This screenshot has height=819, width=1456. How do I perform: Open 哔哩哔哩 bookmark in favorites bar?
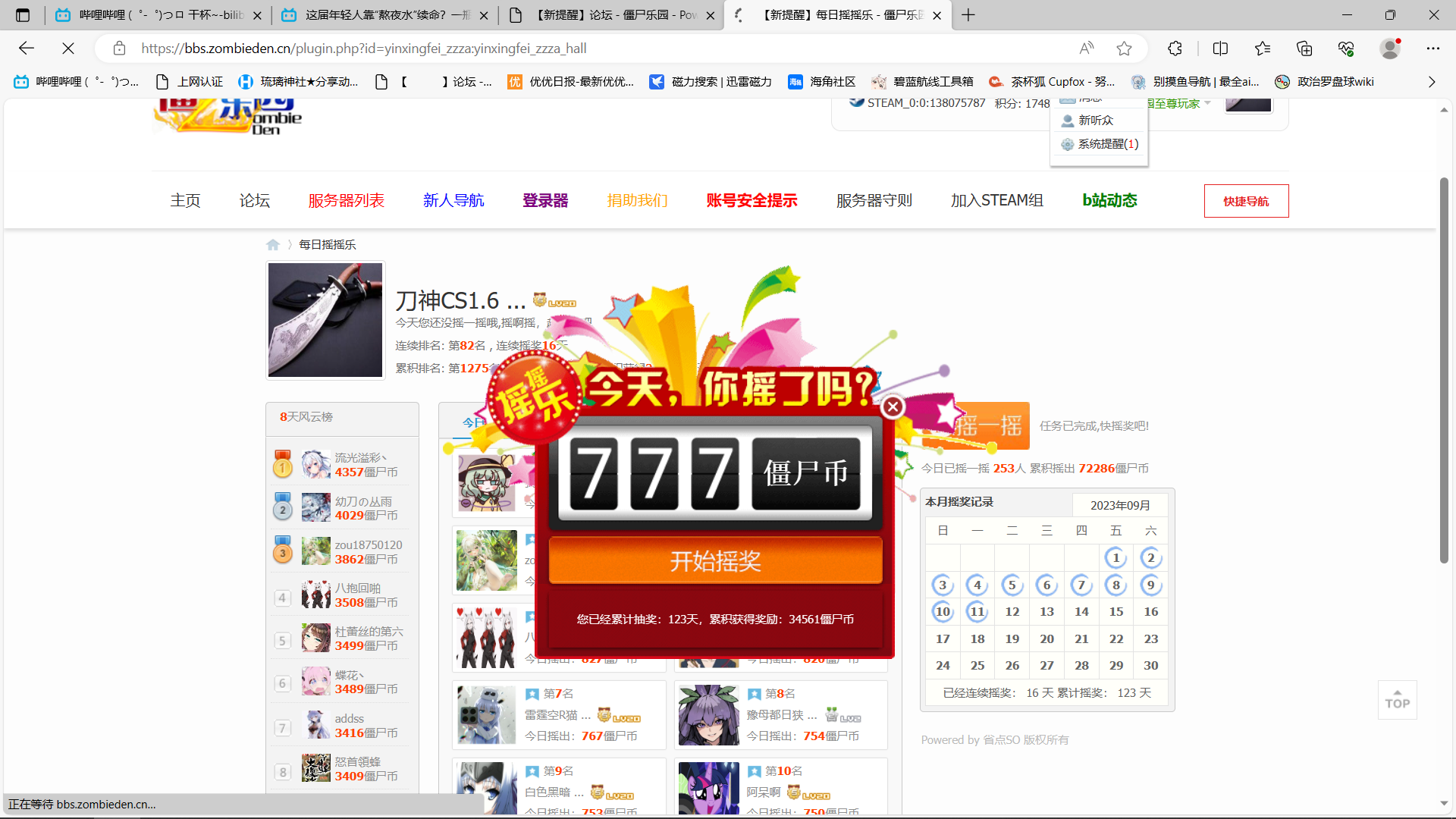76,82
